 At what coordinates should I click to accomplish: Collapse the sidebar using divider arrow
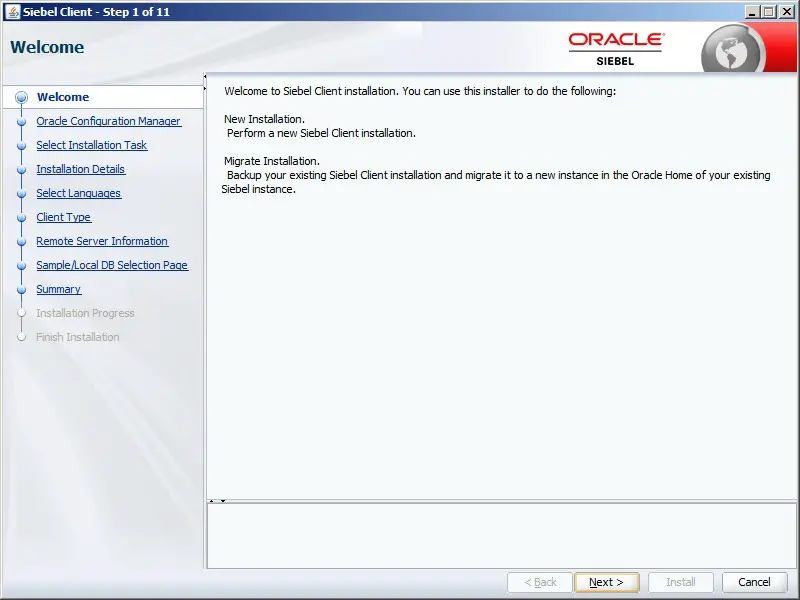click(205, 77)
